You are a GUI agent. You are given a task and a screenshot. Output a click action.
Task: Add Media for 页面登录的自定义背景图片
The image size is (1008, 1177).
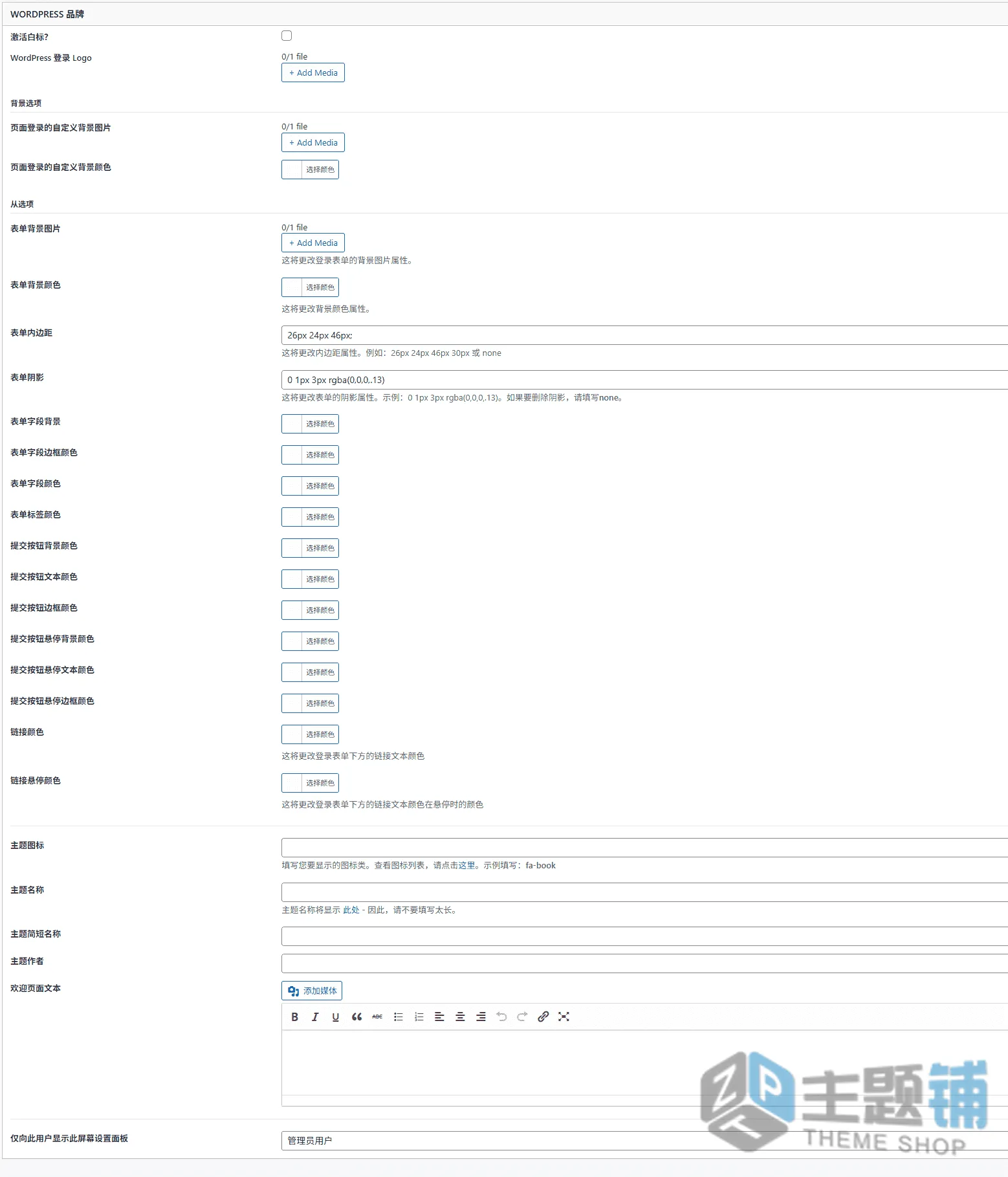(313, 142)
